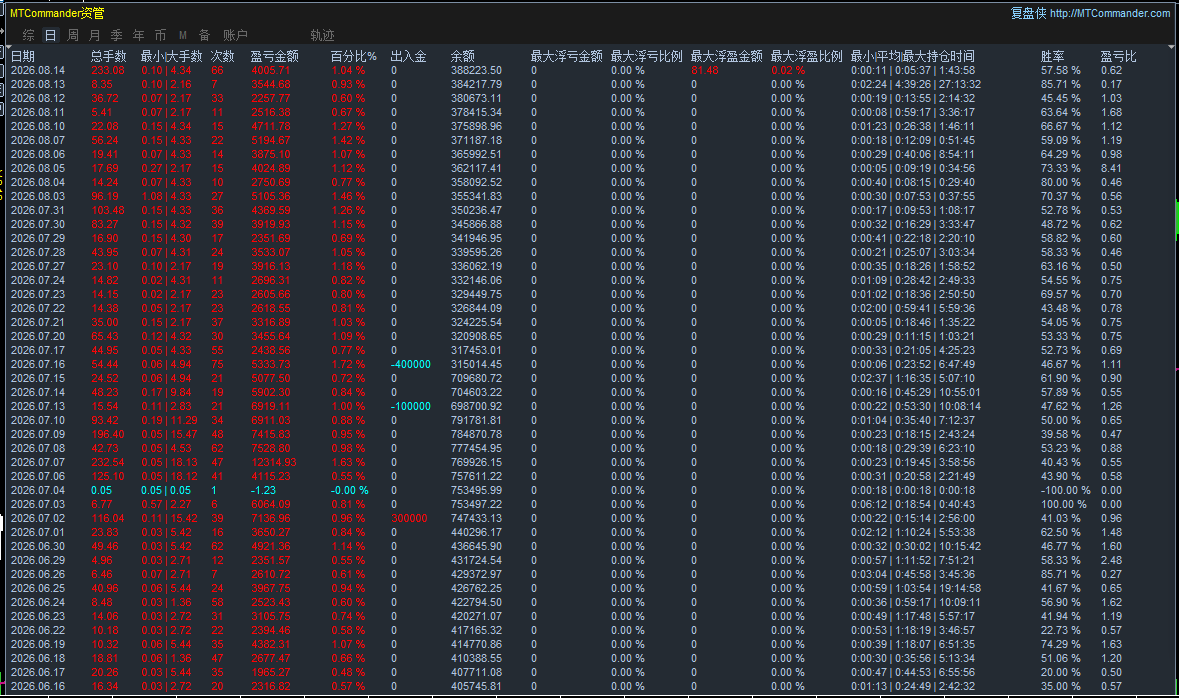Open the http://MTCommander.com link
The height and width of the screenshot is (698, 1179).
pos(1110,13)
